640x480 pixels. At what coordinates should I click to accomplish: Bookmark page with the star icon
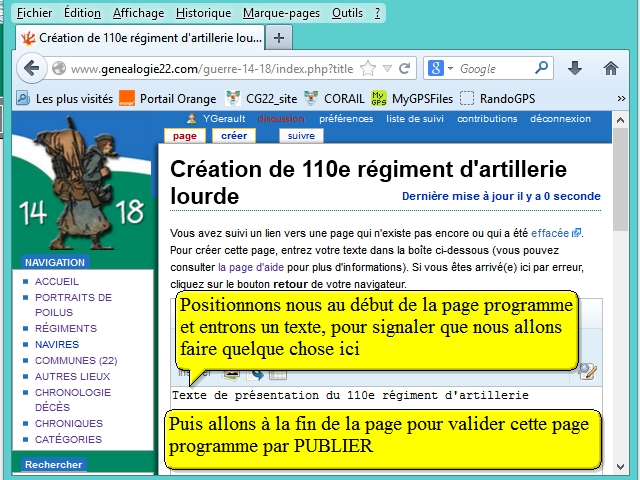pos(368,68)
